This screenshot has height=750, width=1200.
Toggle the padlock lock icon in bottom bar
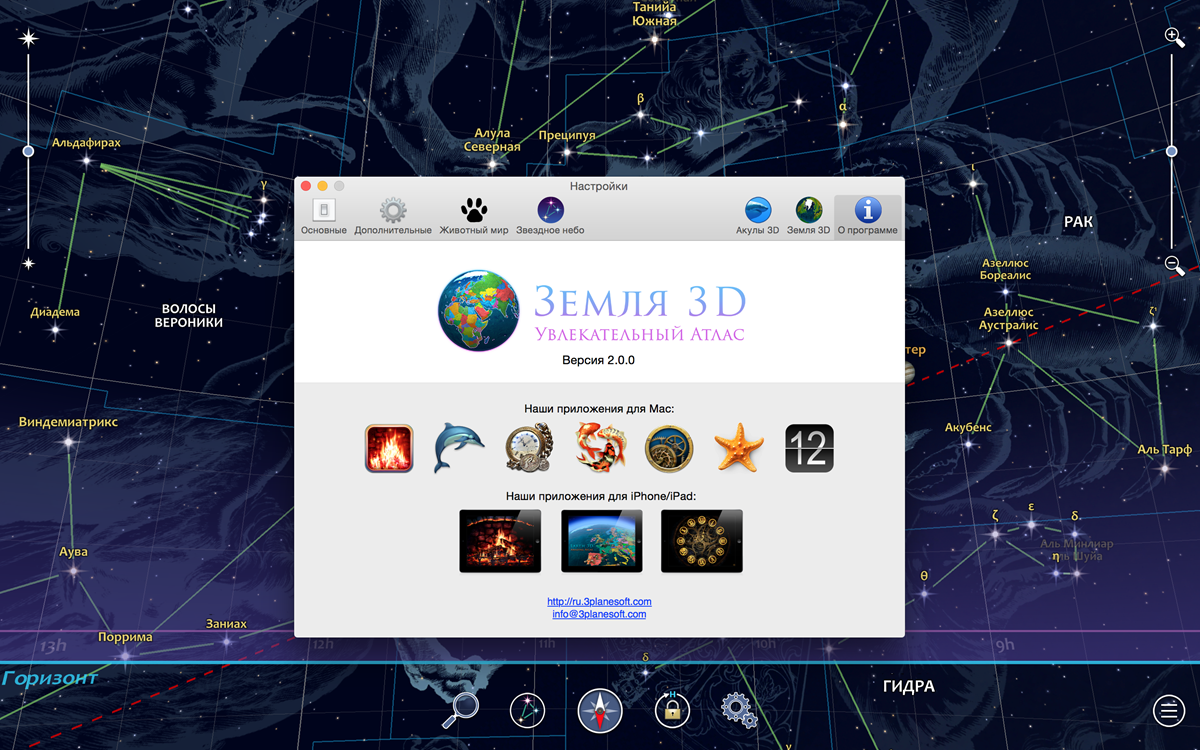tap(672, 711)
